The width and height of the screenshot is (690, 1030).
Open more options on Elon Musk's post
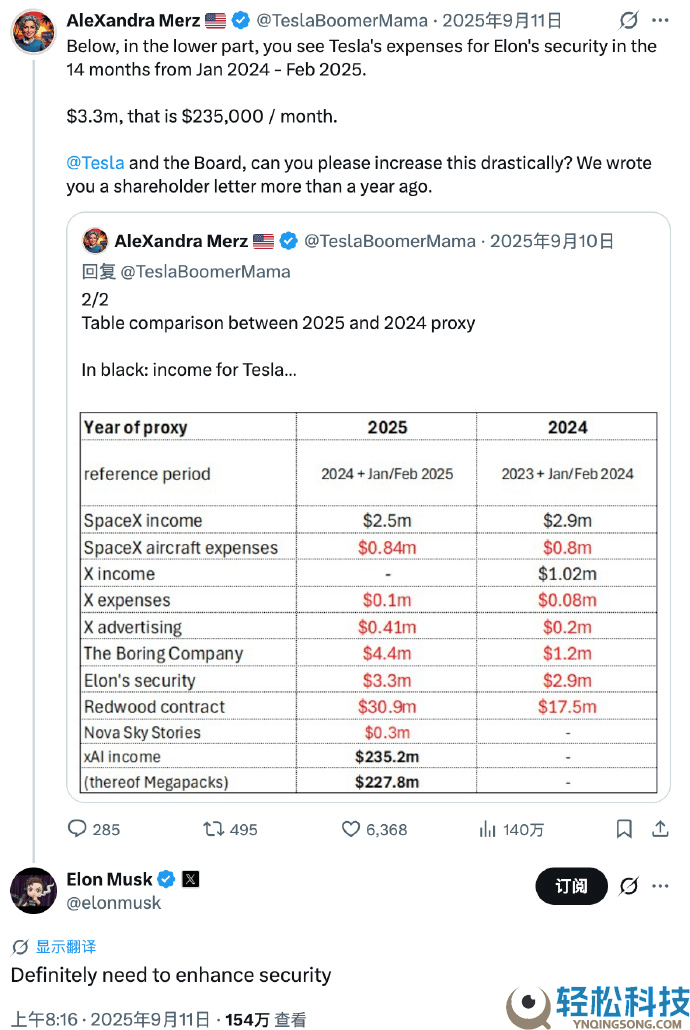point(660,886)
